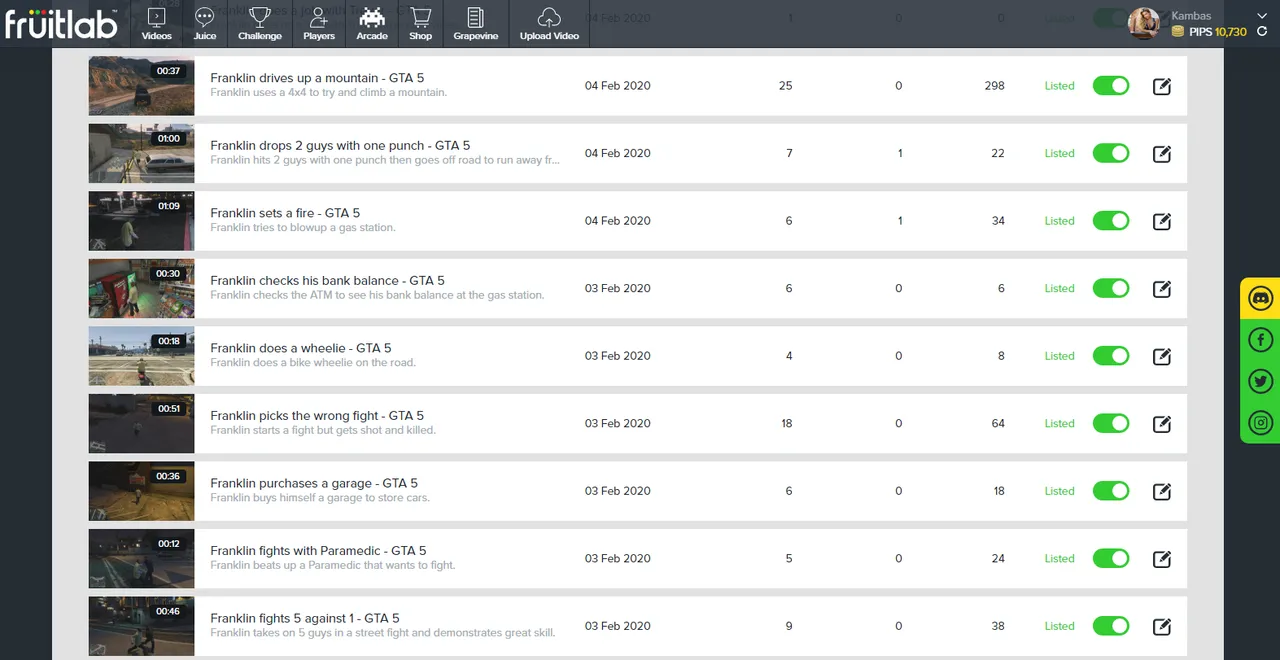Click the 64 count in the wrong fight row
Image resolution: width=1280 pixels, height=660 pixels.
[998, 423]
